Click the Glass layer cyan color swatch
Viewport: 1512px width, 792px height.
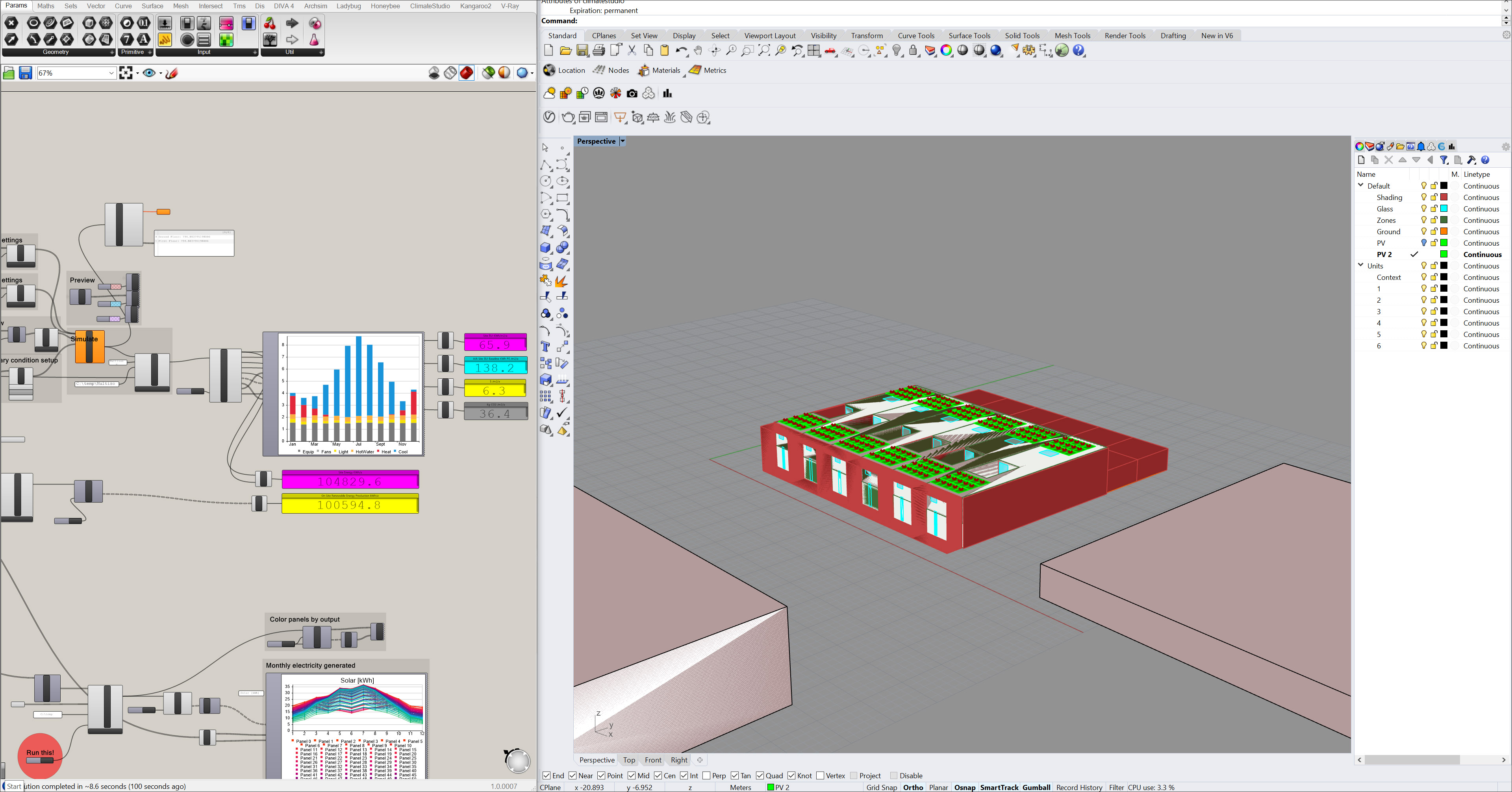pyautogui.click(x=1444, y=208)
